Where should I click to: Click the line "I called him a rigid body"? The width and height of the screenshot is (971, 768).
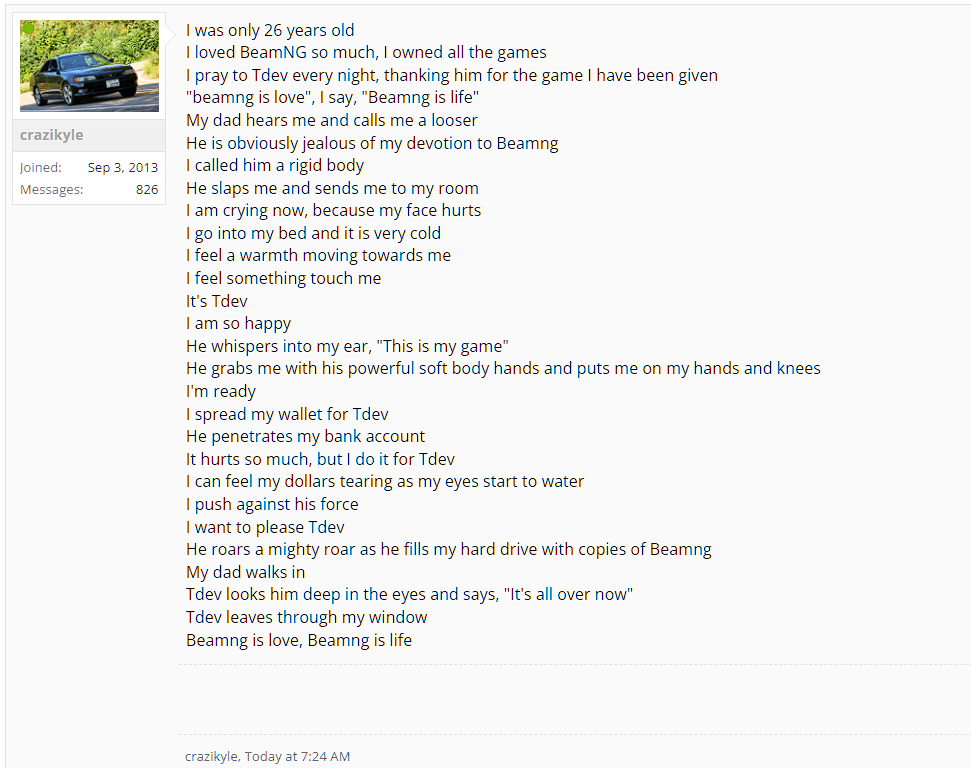(275, 165)
